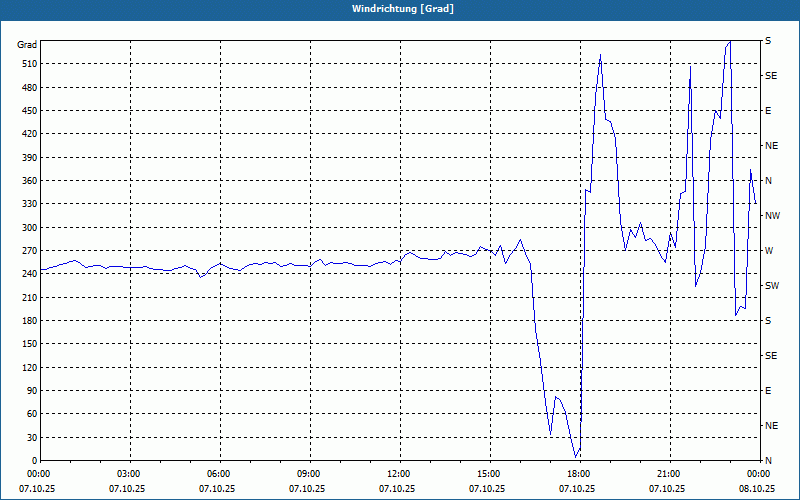Click the 510 y-axis value

coord(30,64)
